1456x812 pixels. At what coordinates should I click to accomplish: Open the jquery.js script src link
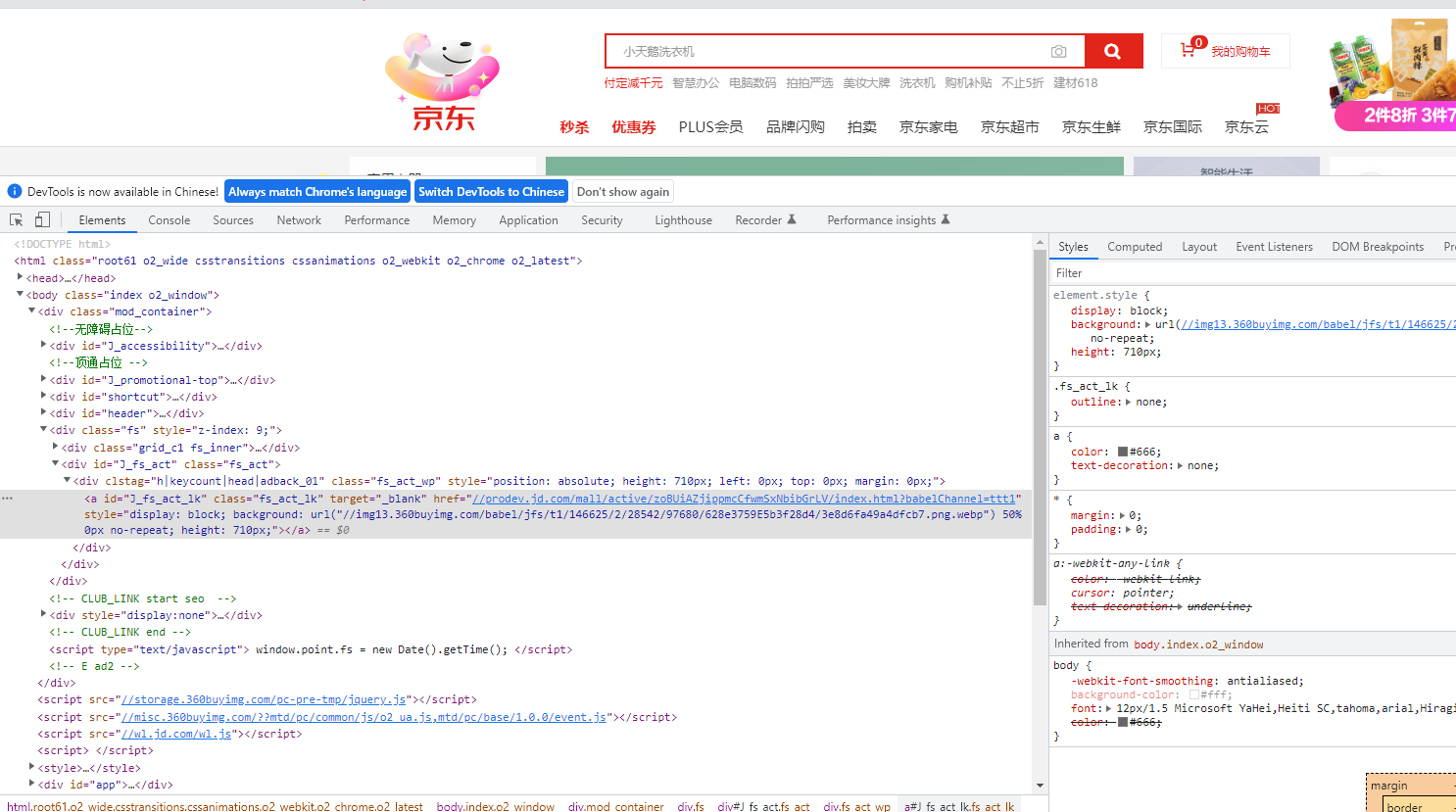[x=264, y=699]
